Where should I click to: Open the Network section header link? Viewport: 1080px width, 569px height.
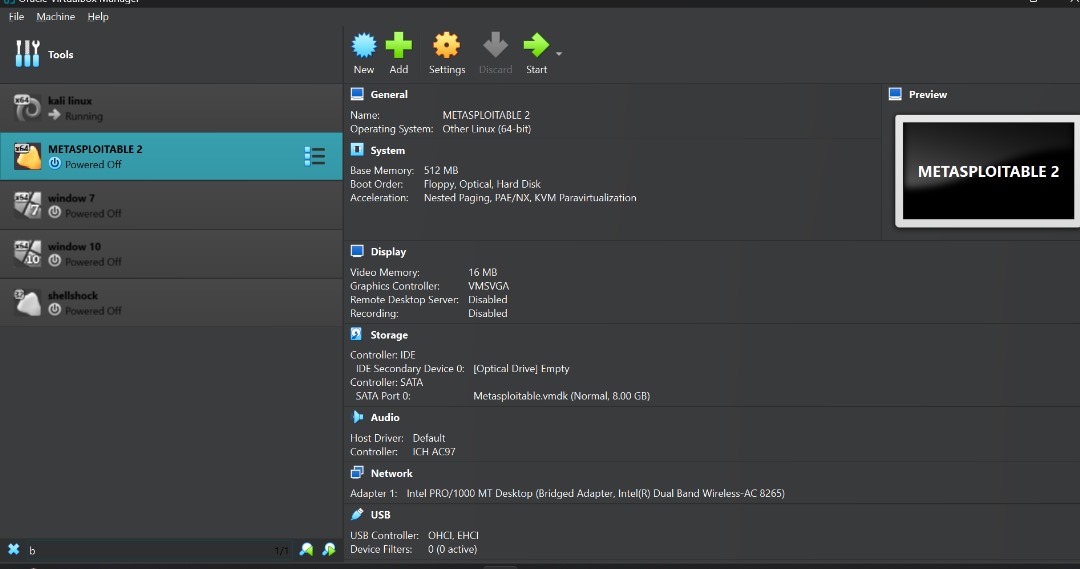click(392, 473)
